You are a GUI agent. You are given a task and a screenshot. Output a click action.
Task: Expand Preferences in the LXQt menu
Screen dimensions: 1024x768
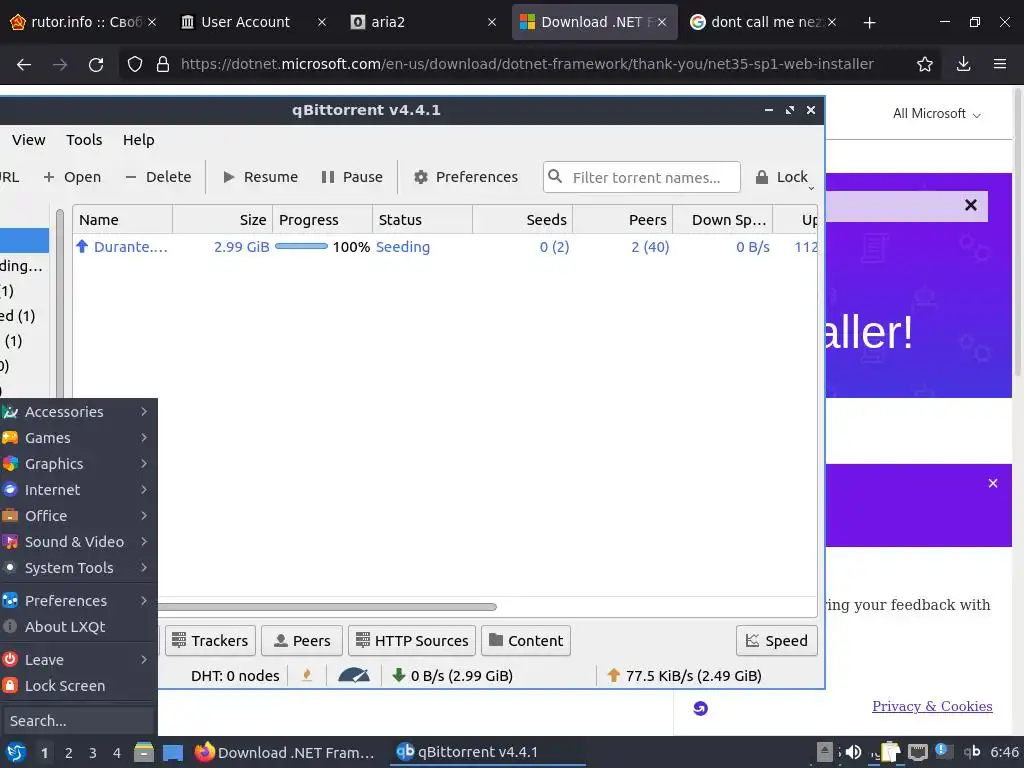[77, 601]
